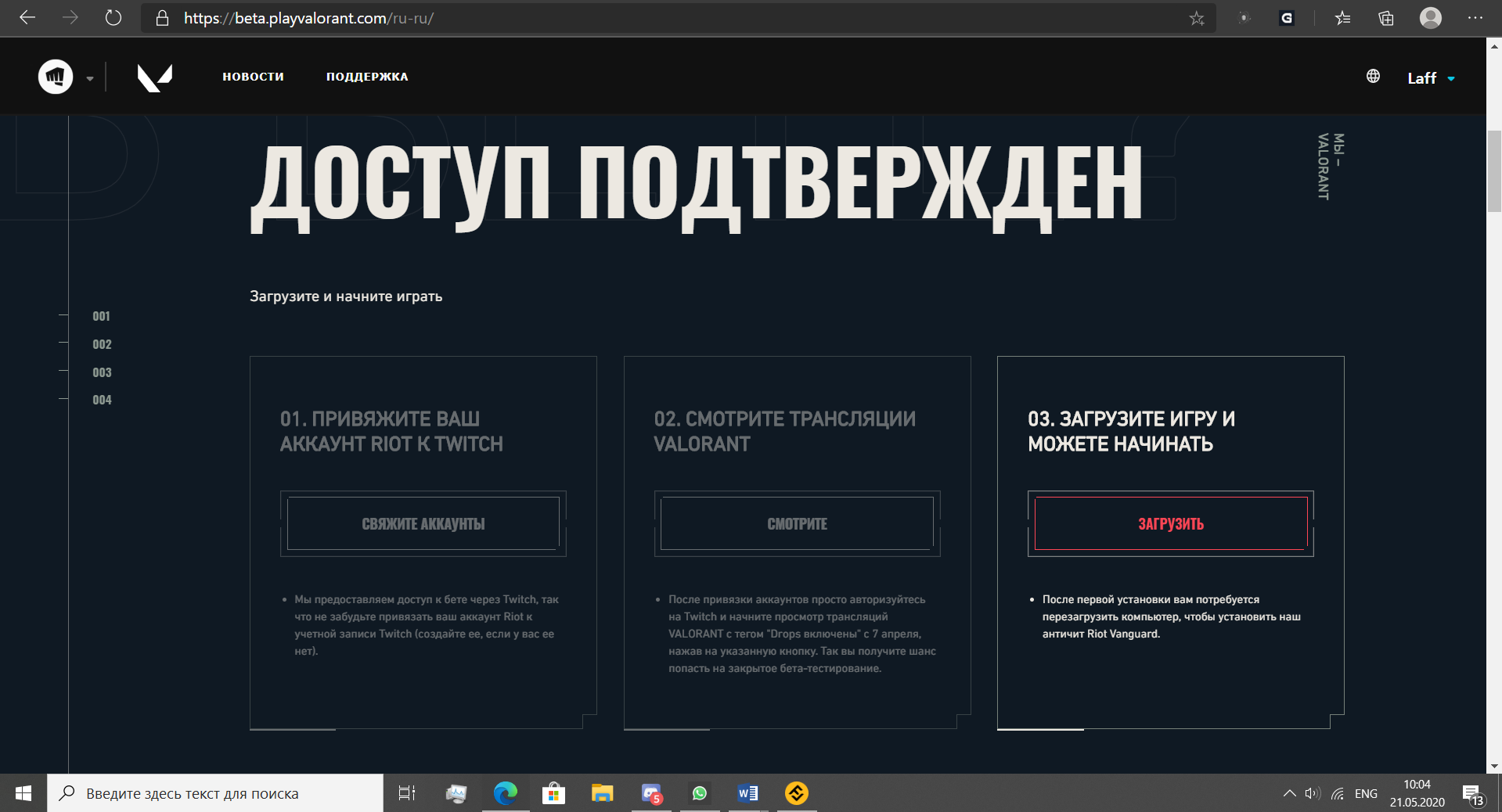Screen dimensions: 1502x812
Task: Open the Collections icon
Action: tap(1386, 18)
